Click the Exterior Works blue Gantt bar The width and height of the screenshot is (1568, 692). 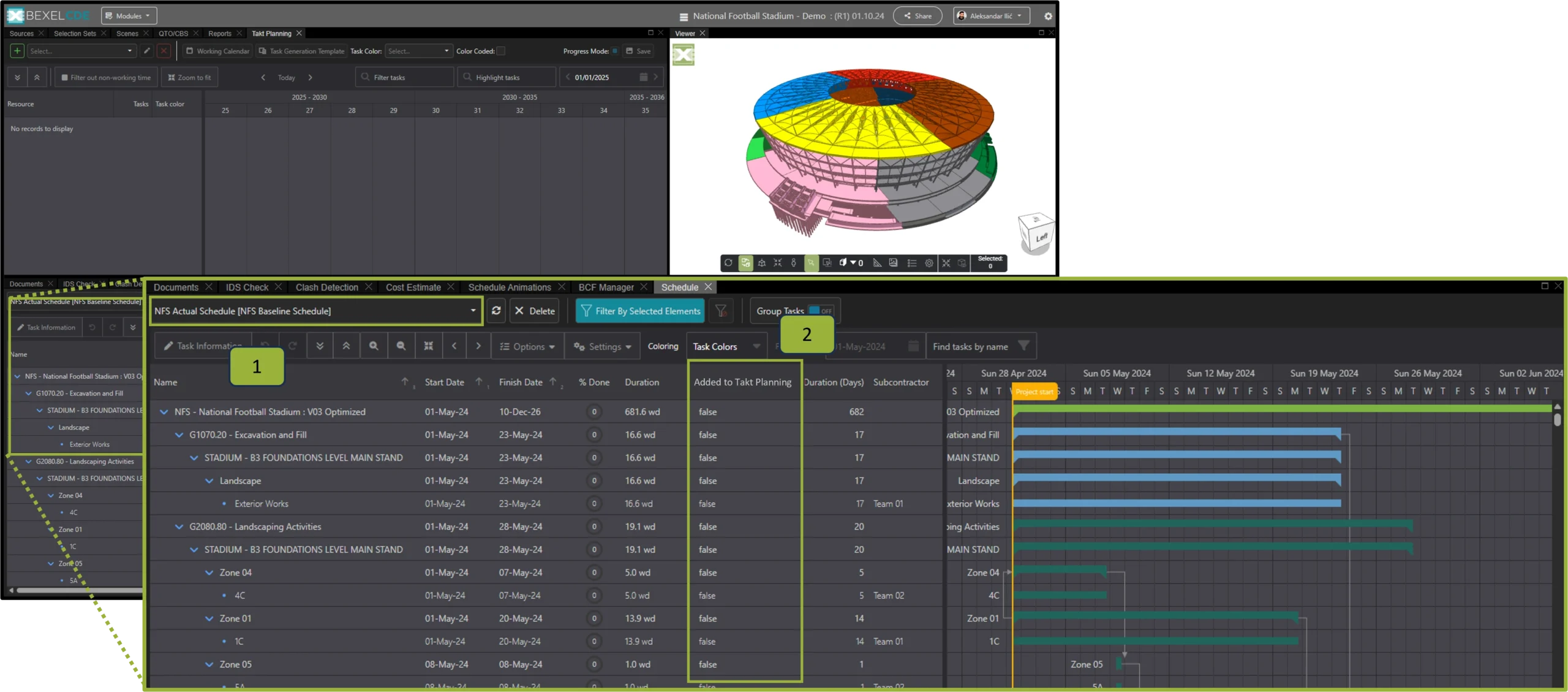click(x=1177, y=504)
